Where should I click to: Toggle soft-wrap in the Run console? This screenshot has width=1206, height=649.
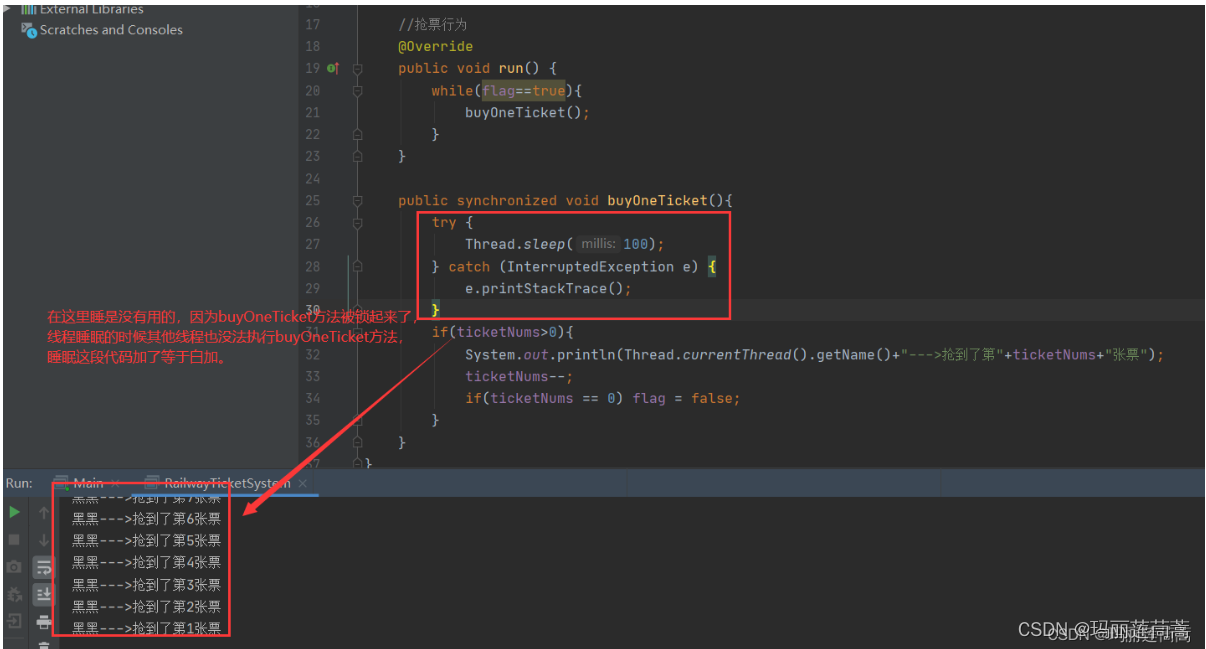43,566
